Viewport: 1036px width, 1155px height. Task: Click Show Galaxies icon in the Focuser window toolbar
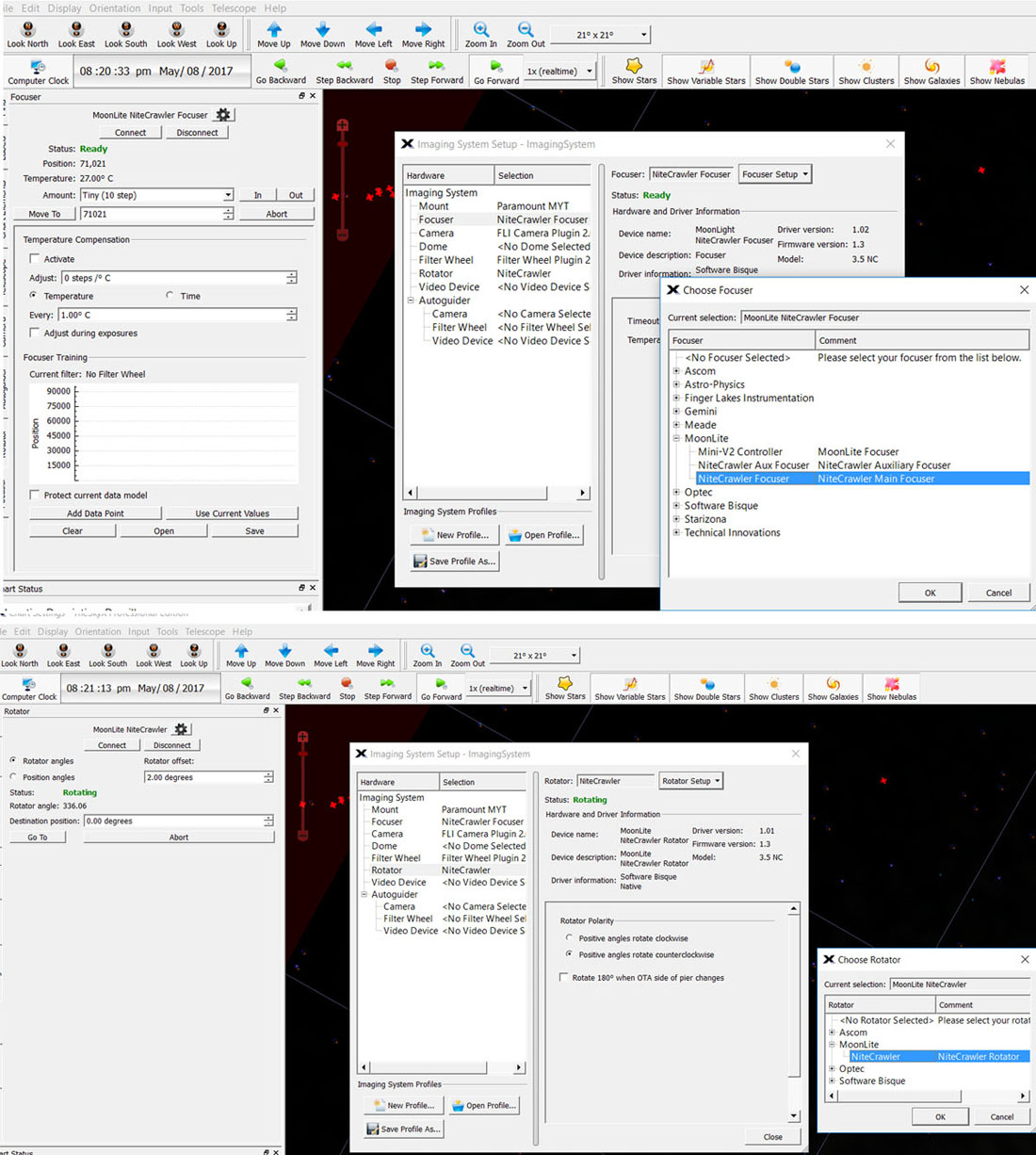click(x=931, y=67)
